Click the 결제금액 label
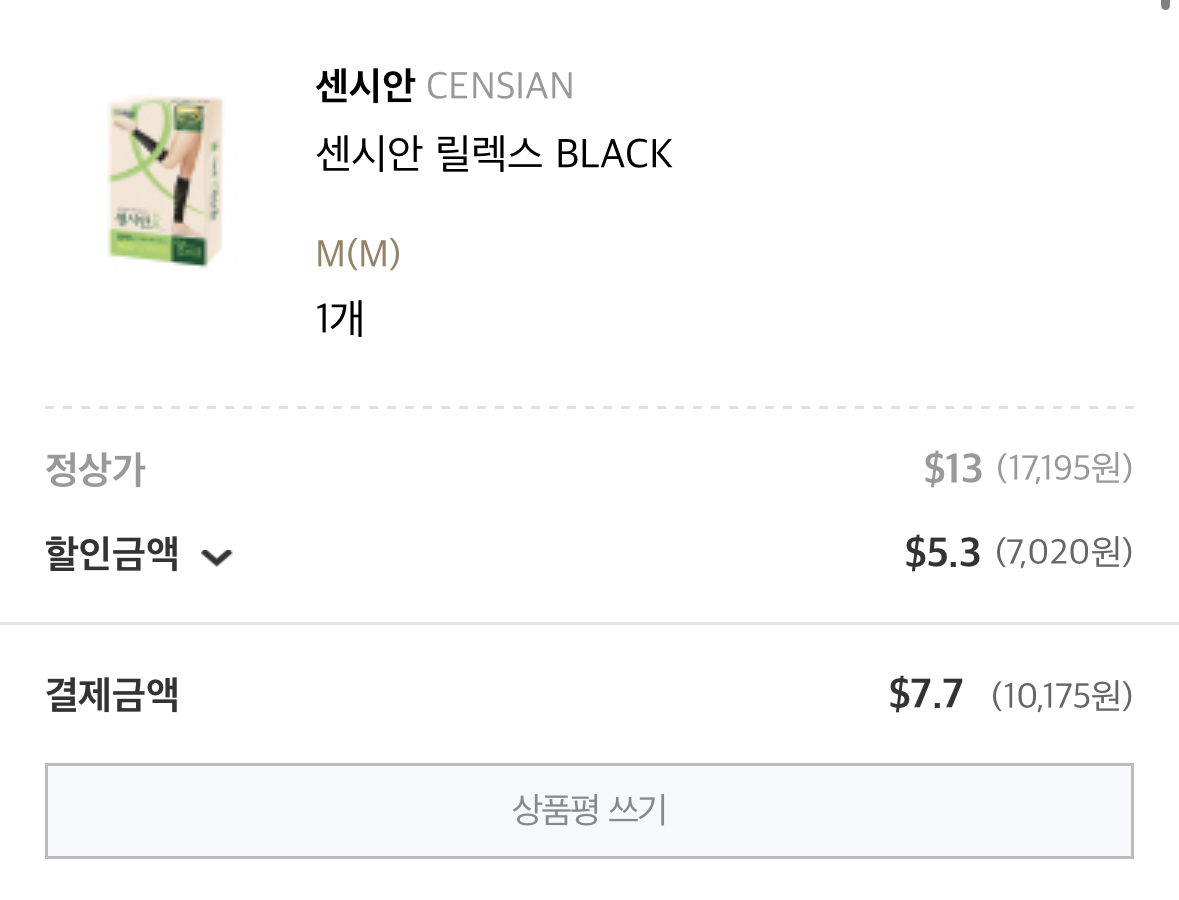This screenshot has height=900, width=1179. (112, 694)
